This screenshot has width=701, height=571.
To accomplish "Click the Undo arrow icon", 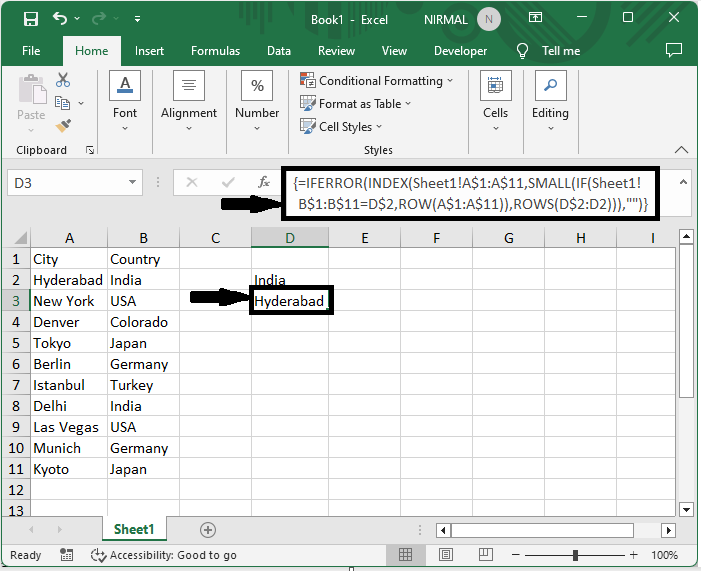I will [60, 18].
